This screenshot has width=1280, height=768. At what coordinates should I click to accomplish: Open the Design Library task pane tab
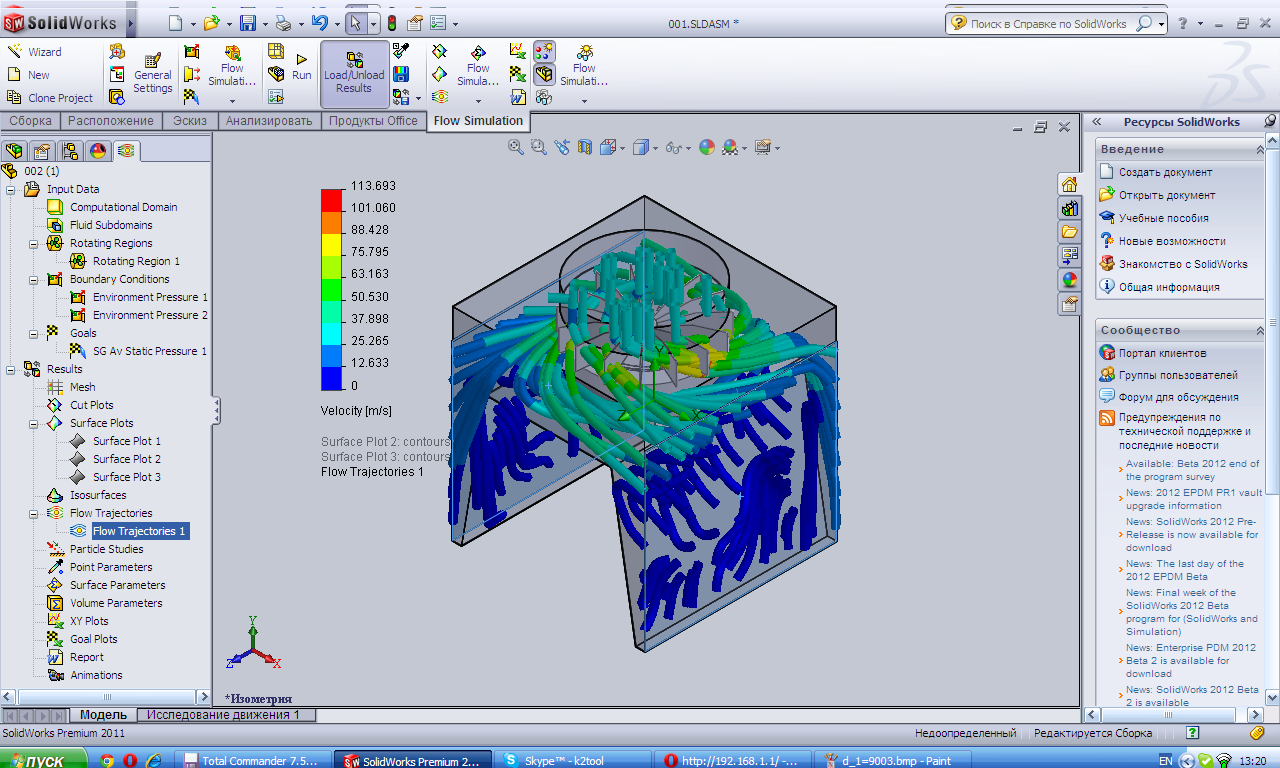(1070, 208)
